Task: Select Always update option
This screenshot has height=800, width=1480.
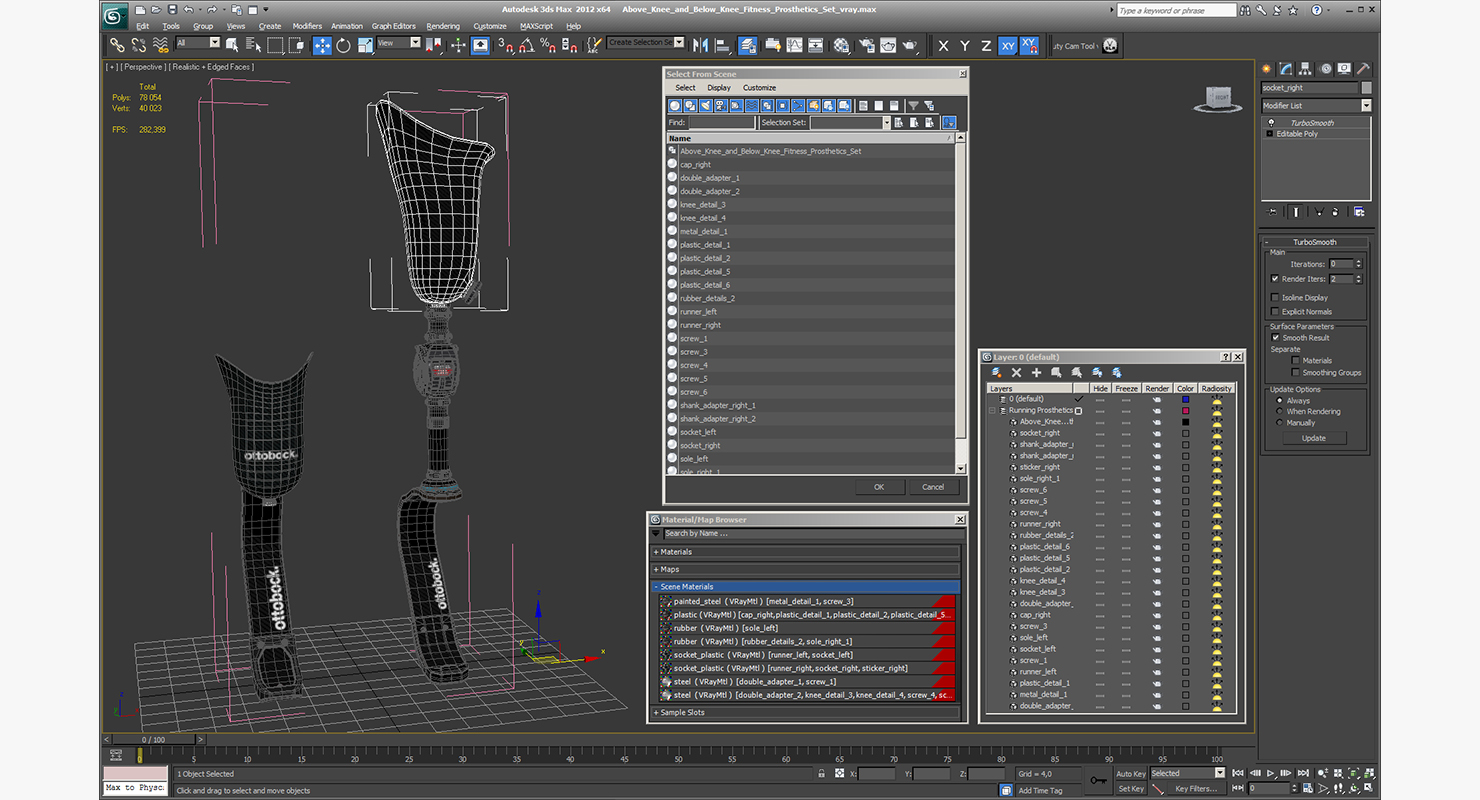Action: click(1279, 400)
